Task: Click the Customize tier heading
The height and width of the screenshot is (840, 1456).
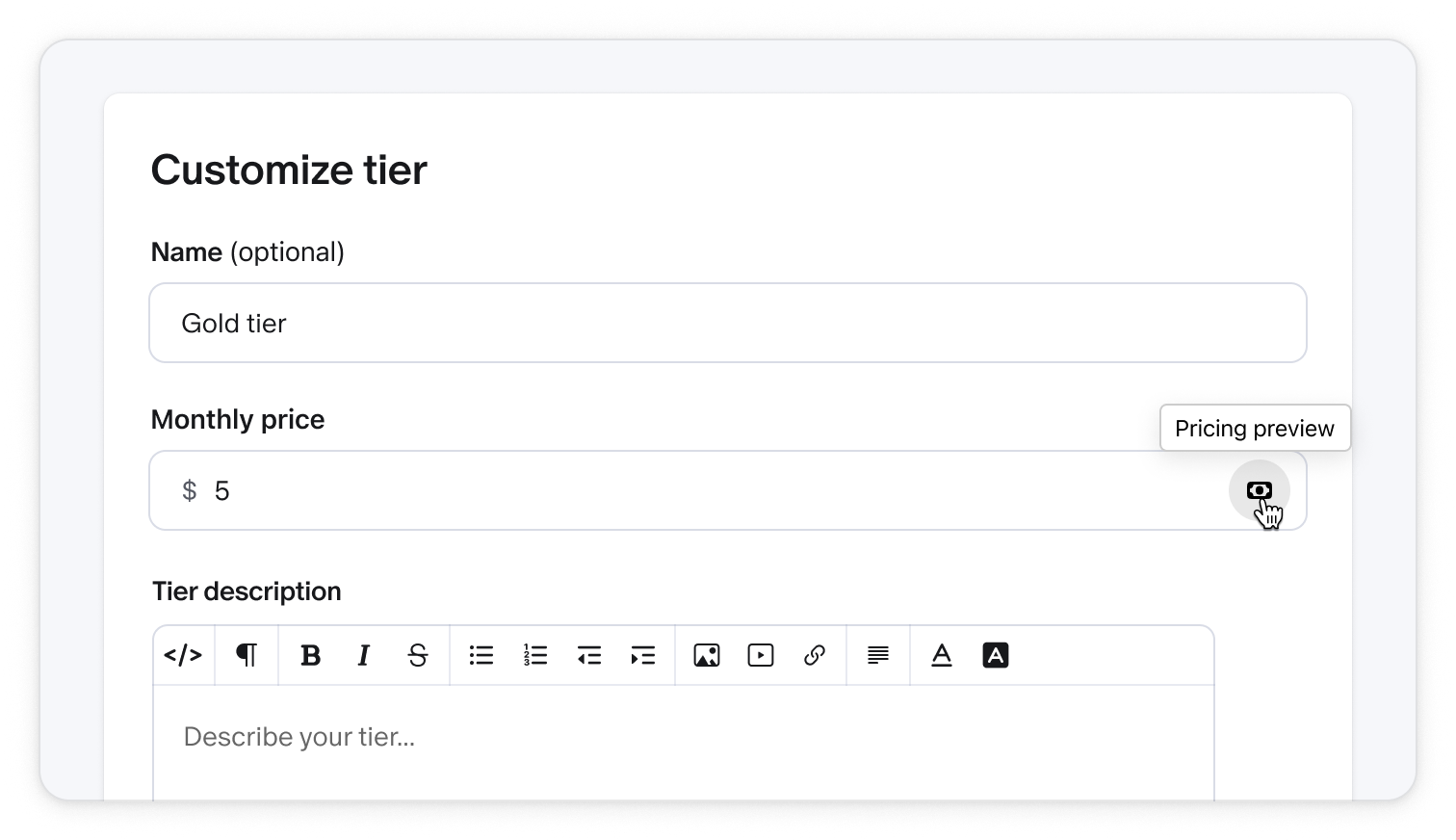Action: click(289, 171)
